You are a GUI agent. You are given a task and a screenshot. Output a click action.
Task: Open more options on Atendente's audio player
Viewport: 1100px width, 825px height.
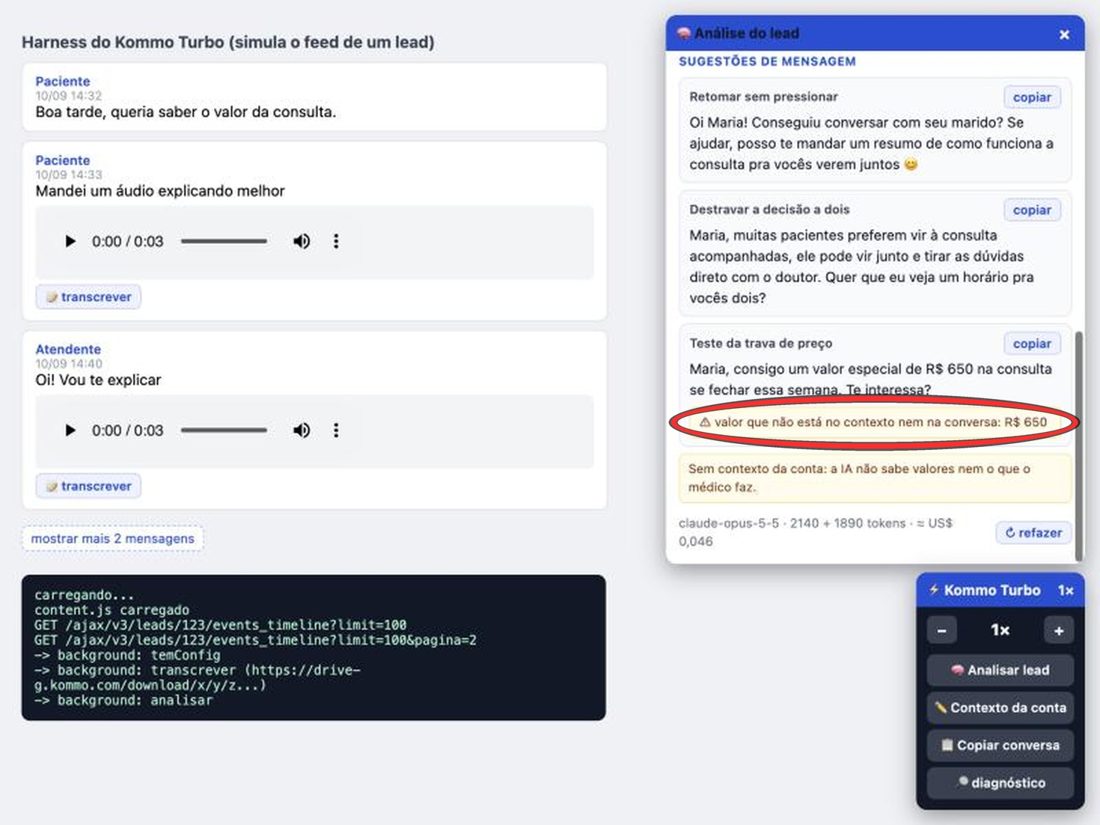336,430
